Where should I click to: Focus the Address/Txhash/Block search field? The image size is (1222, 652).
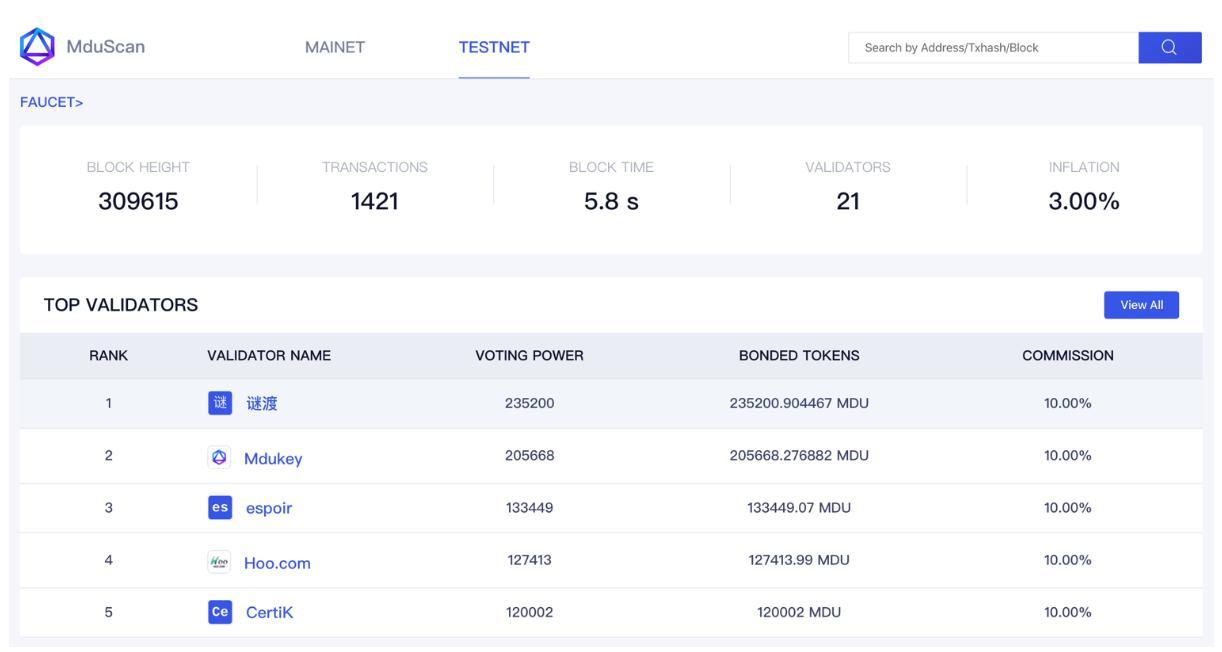point(992,47)
